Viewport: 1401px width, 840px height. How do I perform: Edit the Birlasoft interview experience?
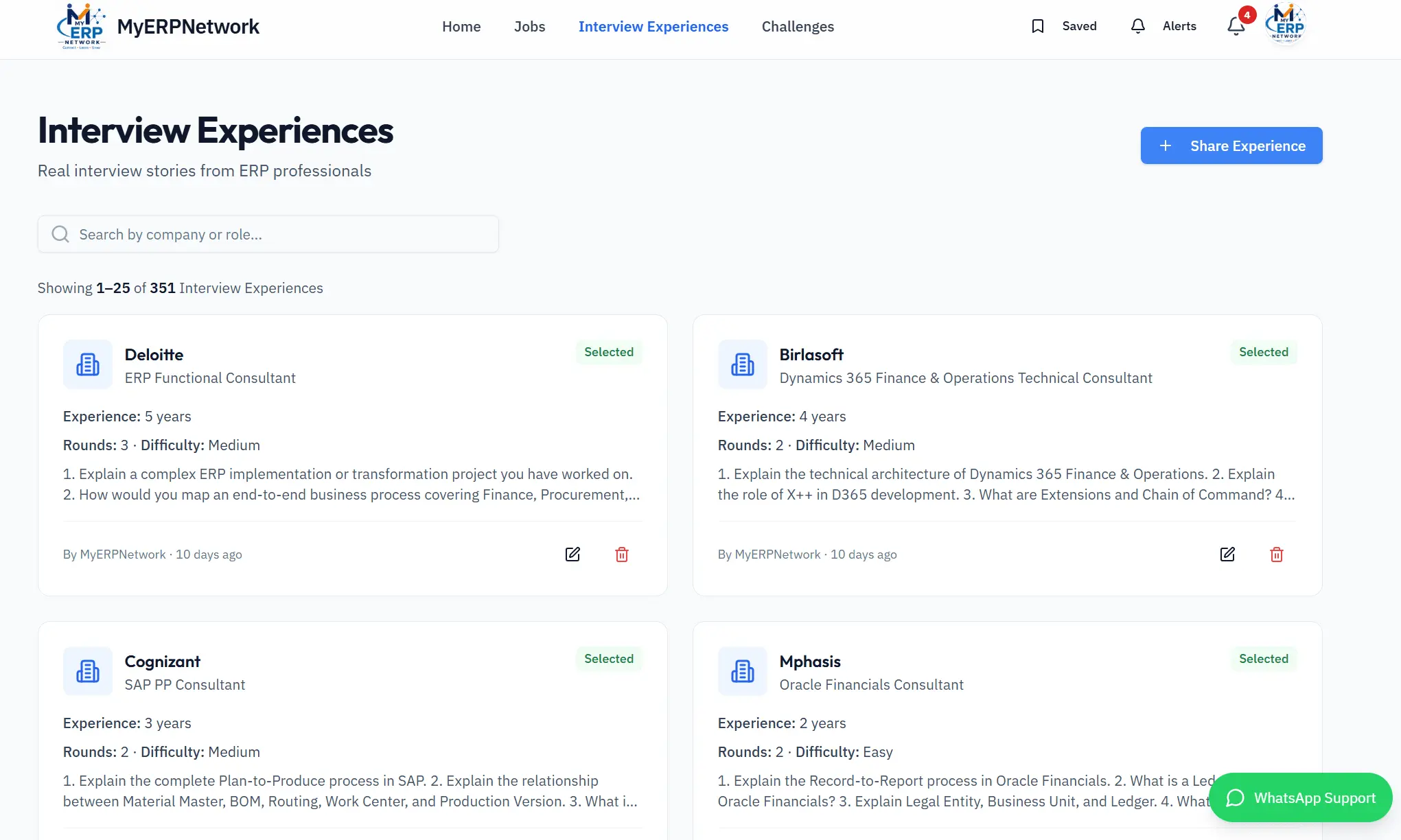1227,555
